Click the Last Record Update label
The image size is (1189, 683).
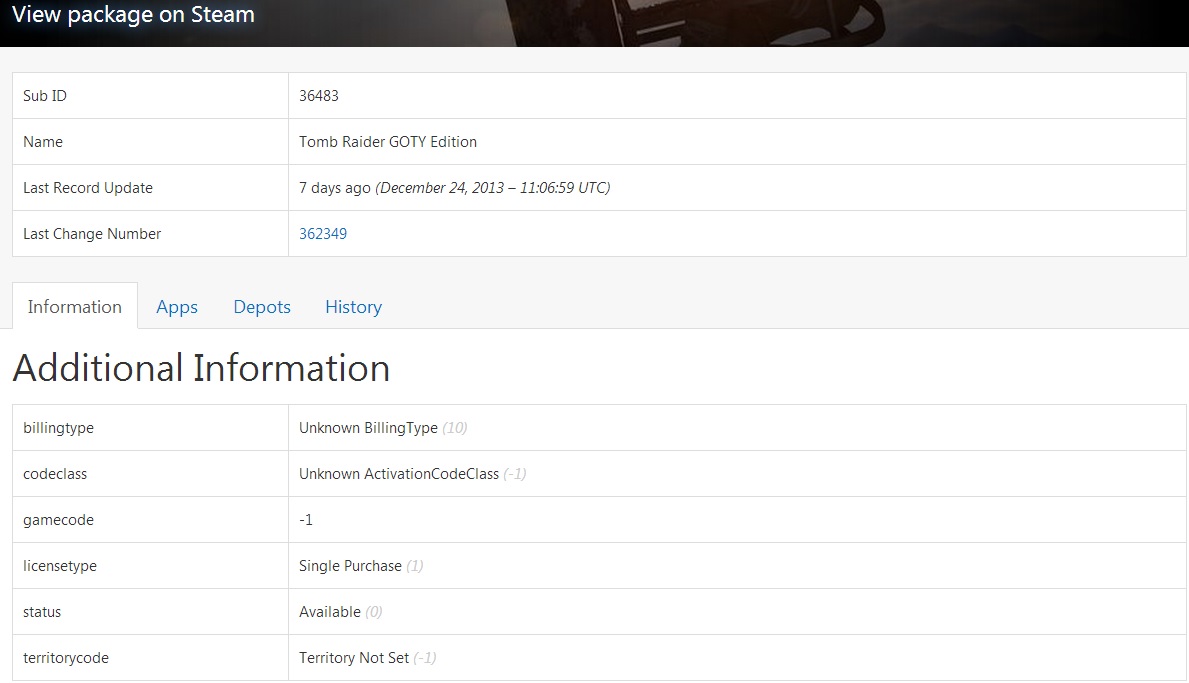pyautogui.click(x=88, y=188)
